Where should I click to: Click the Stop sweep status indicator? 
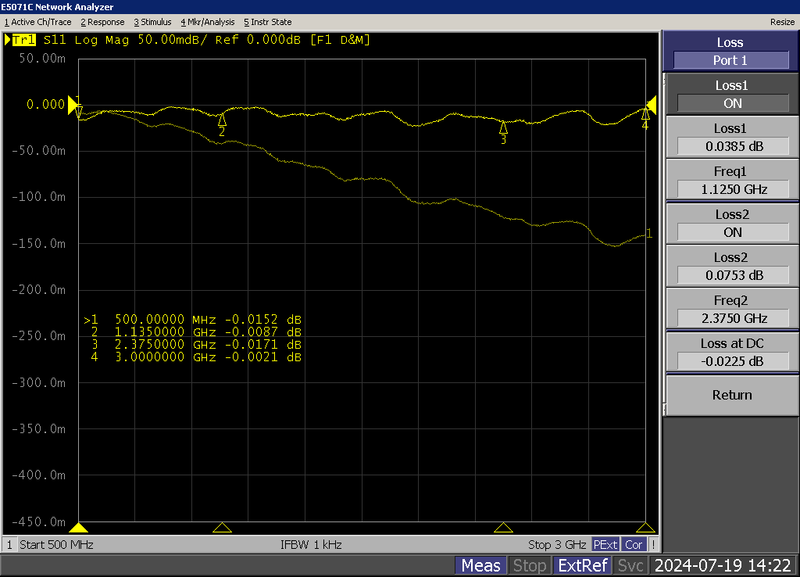click(530, 564)
